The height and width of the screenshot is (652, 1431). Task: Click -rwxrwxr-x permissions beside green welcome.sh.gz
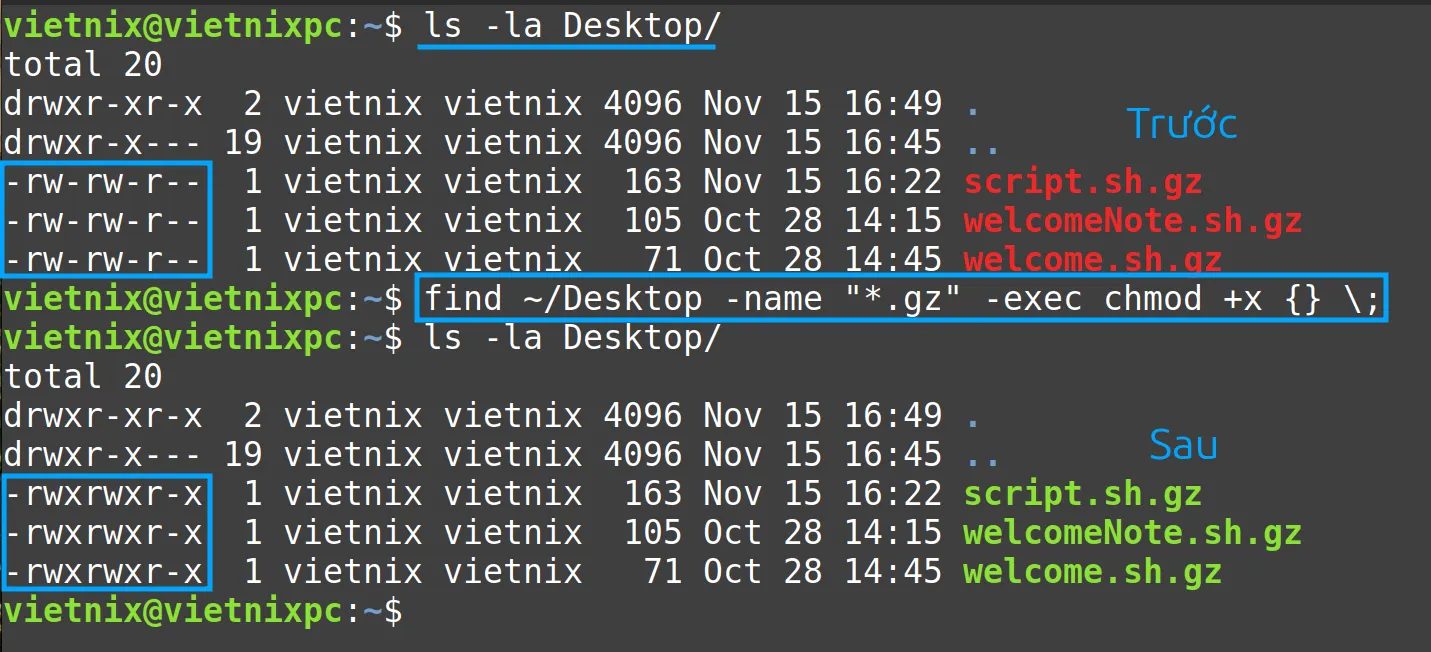point(108,572)
